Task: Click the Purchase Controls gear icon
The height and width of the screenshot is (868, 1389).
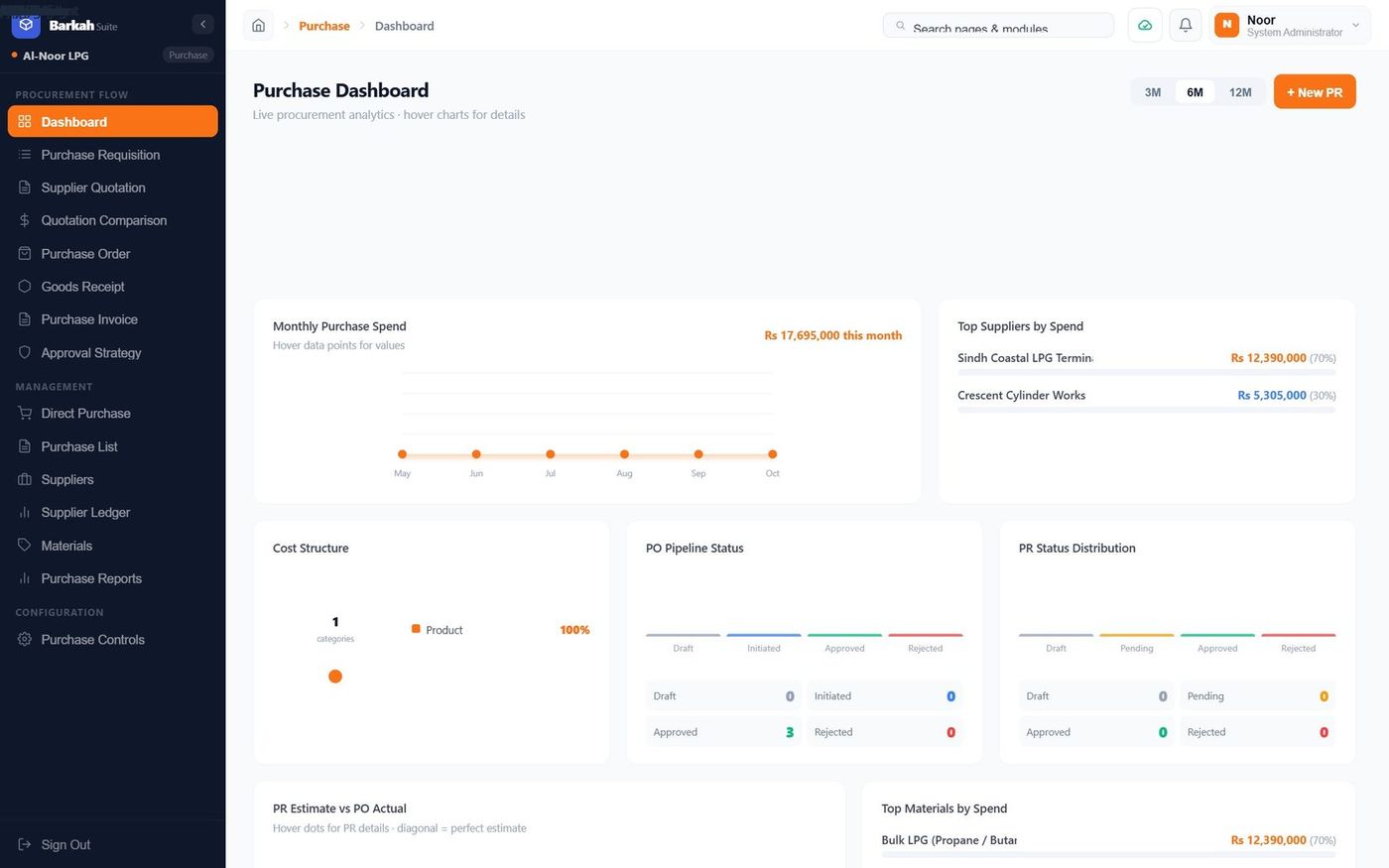Action: [x=25, y=640]
